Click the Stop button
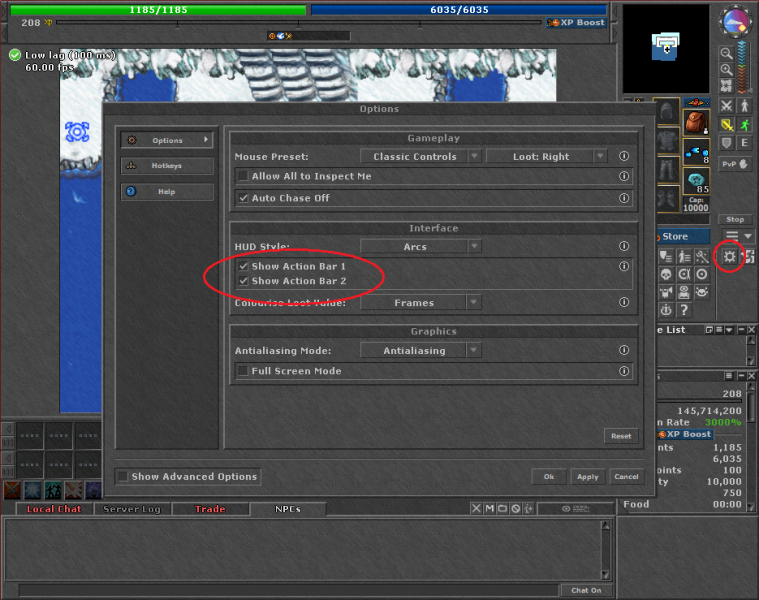 pyautogui.click(x=735, y=219)
